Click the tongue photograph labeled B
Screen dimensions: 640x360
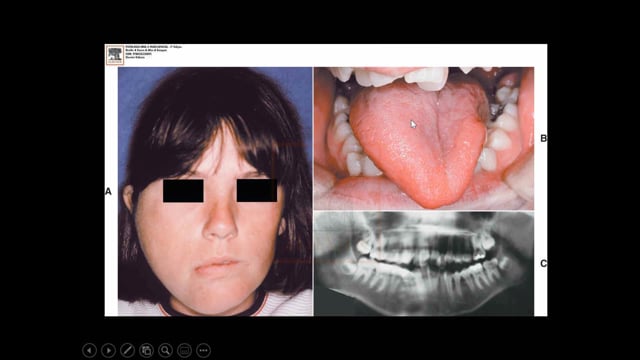[x=424, y=138]
